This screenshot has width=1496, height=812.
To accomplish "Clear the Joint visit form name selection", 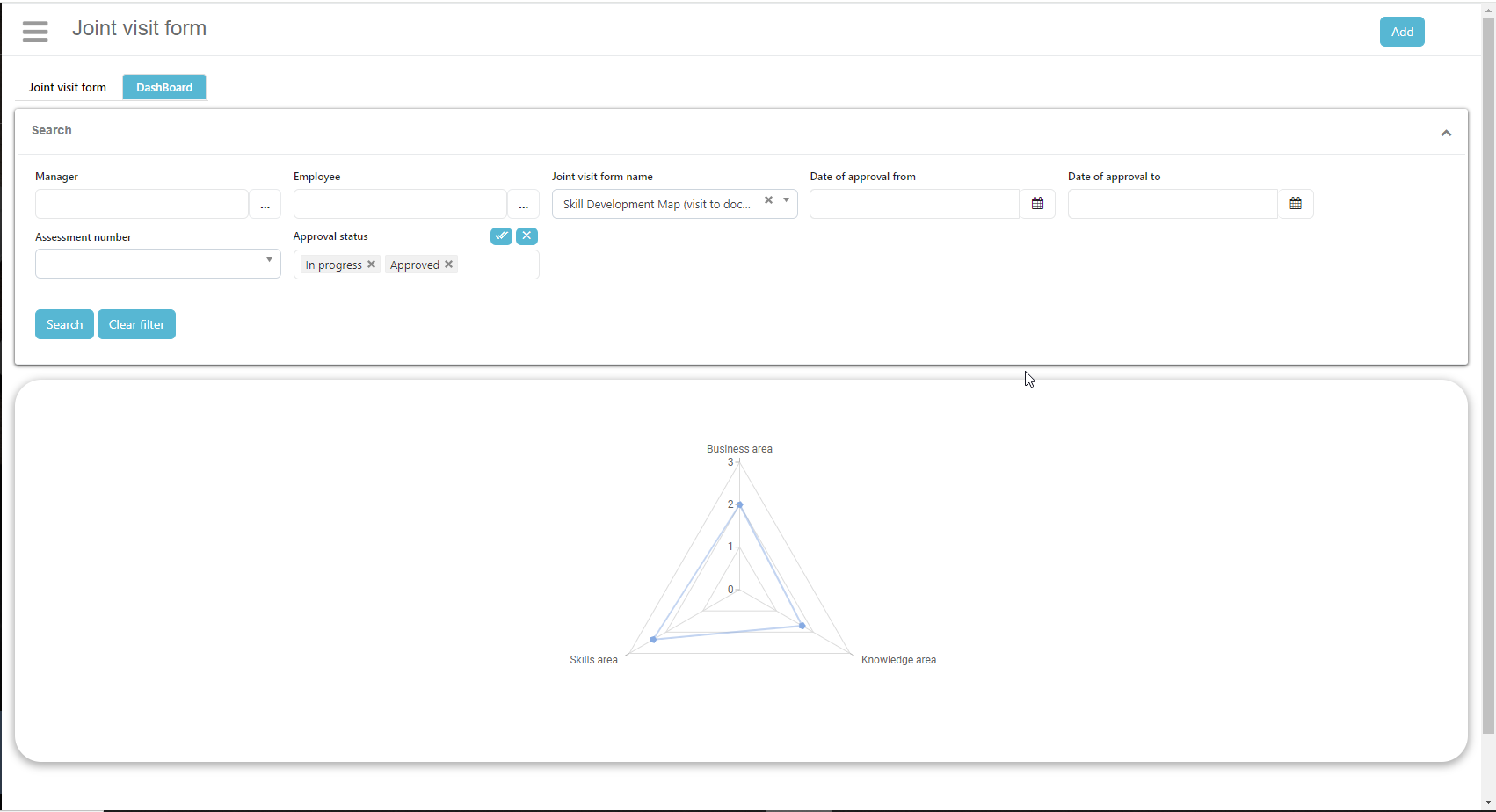I will tap(768, 200).
